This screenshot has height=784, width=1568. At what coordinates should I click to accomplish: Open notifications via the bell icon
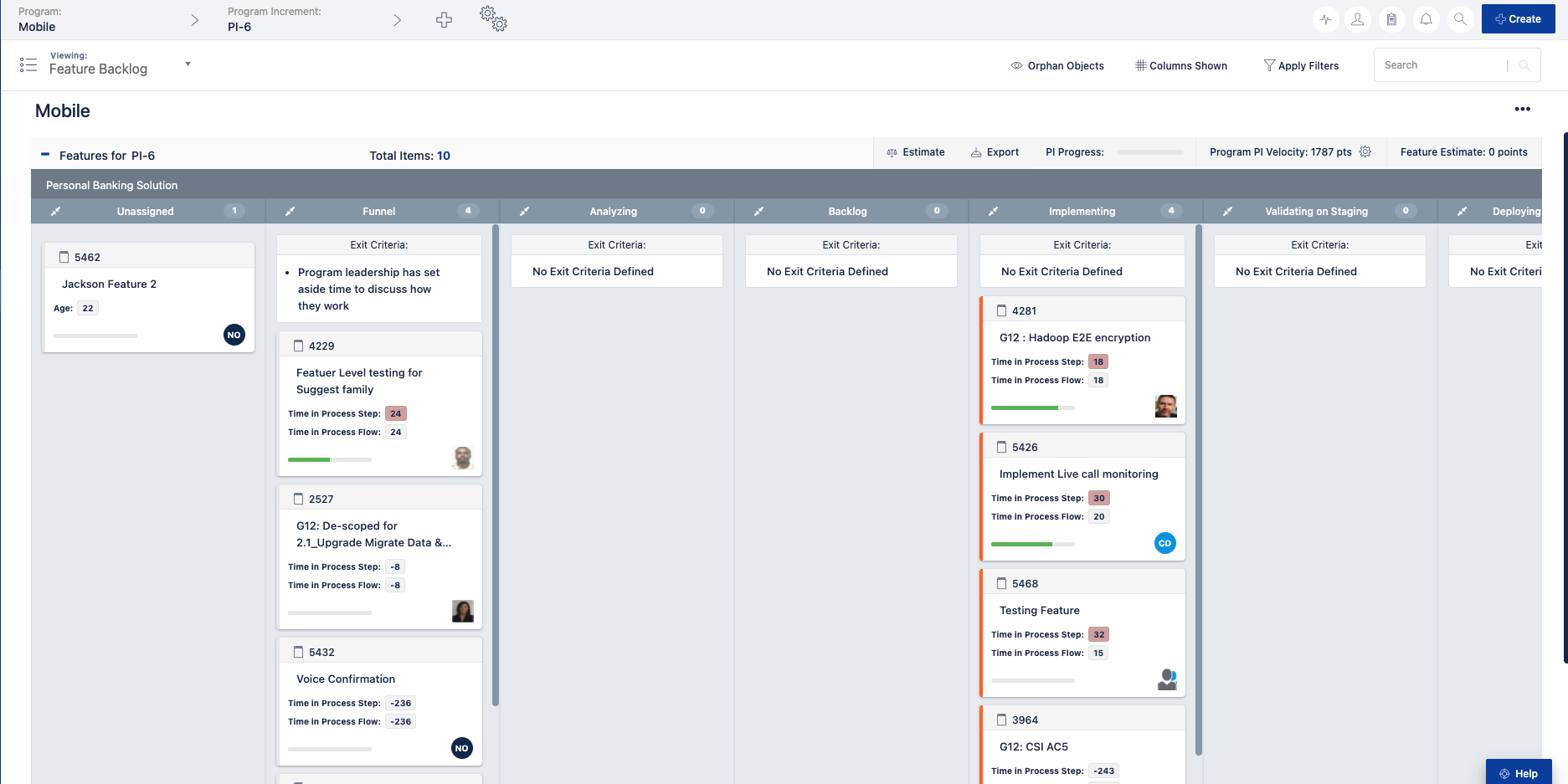(x=1427, y=18)
